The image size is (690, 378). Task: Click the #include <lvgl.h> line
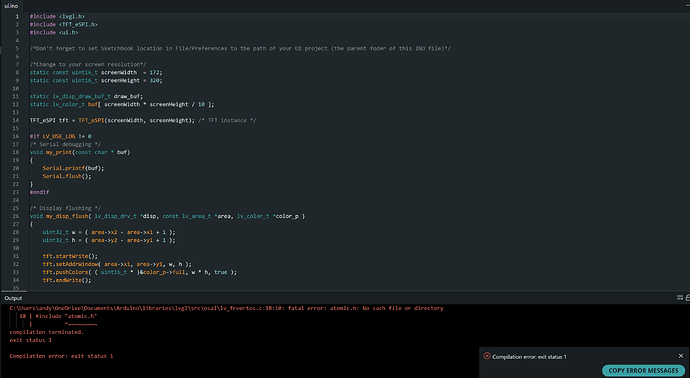pyautogui.click(x=57, y=16)
